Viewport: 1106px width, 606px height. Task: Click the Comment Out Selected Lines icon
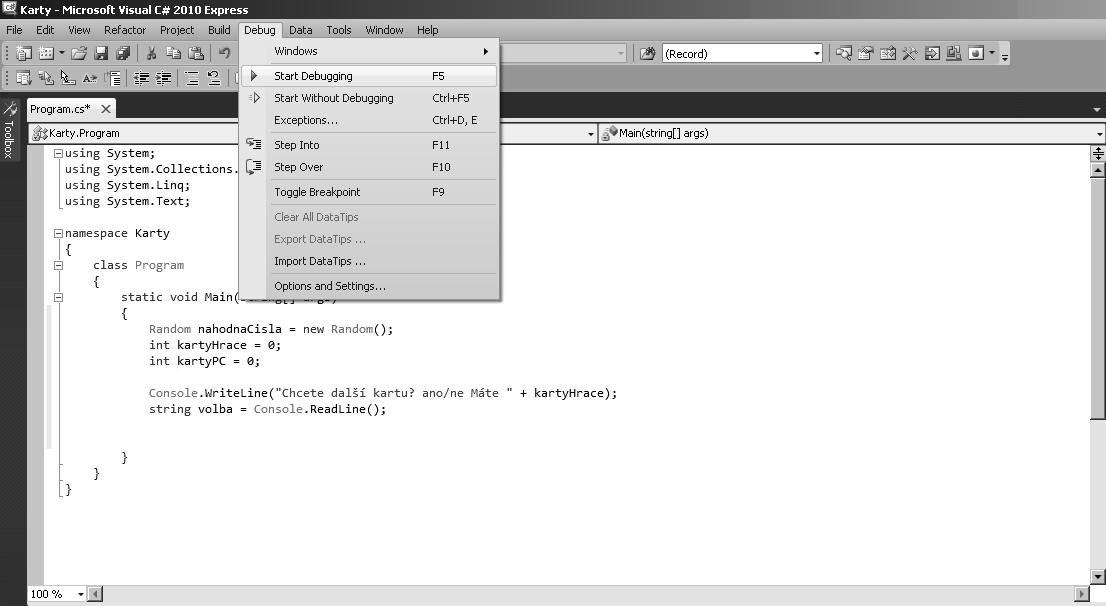pos(192,78)
